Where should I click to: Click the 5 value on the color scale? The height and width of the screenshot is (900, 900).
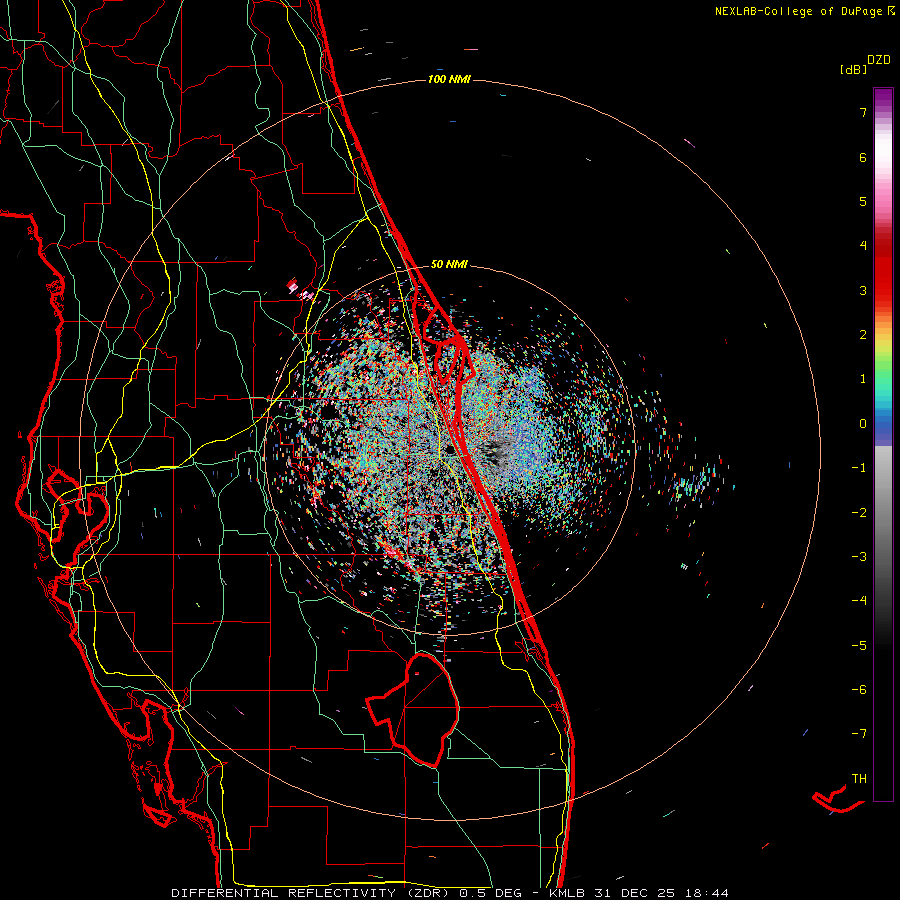tap(863, 201)
